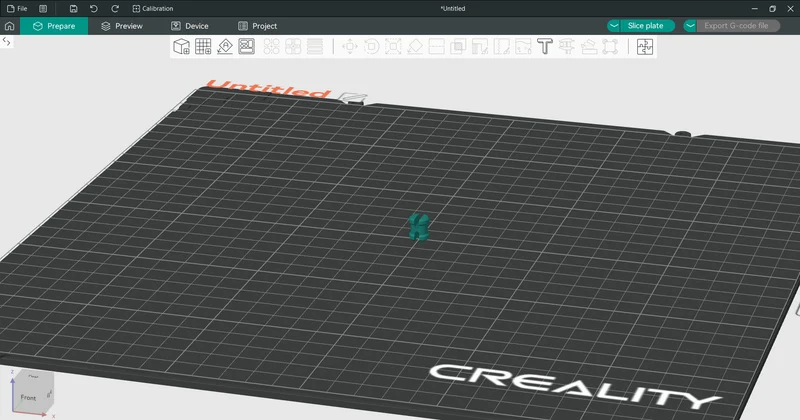Select the Cut tool
Viewport: 800px width, 420px height.
[x=436, y=46]
